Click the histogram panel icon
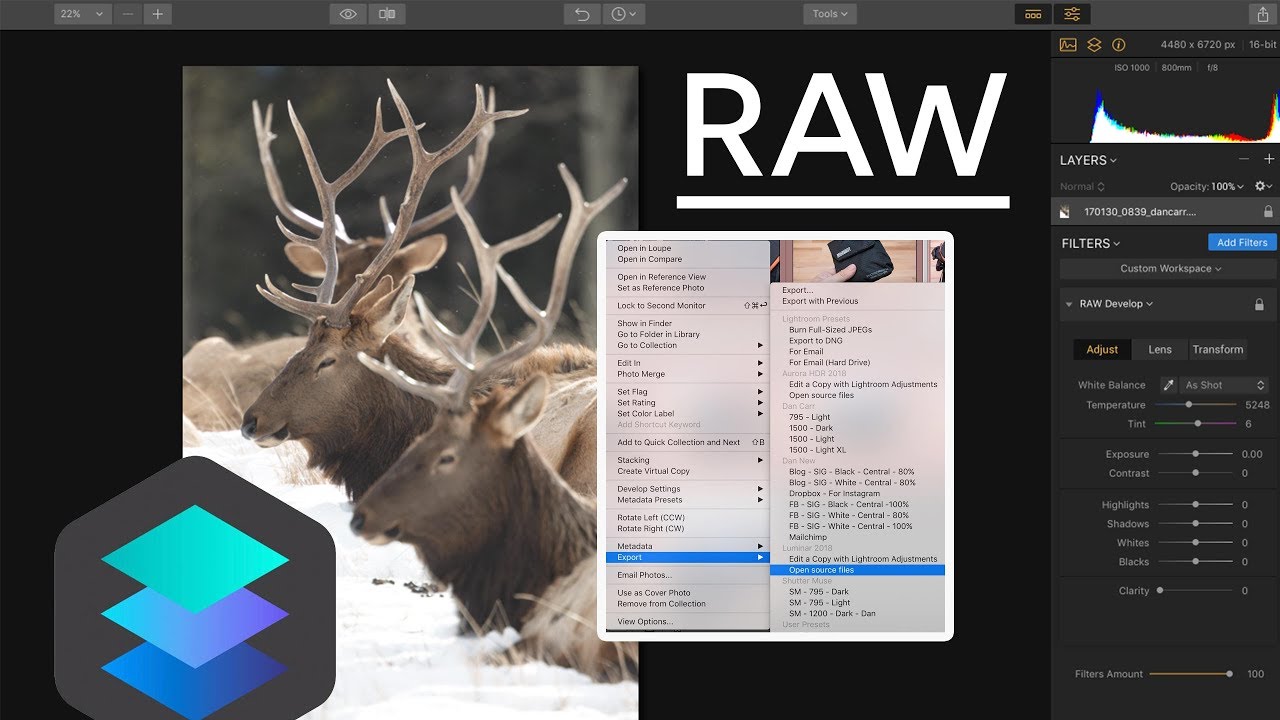Screen dimensions: 1280x720 (x=1068, y=45)
